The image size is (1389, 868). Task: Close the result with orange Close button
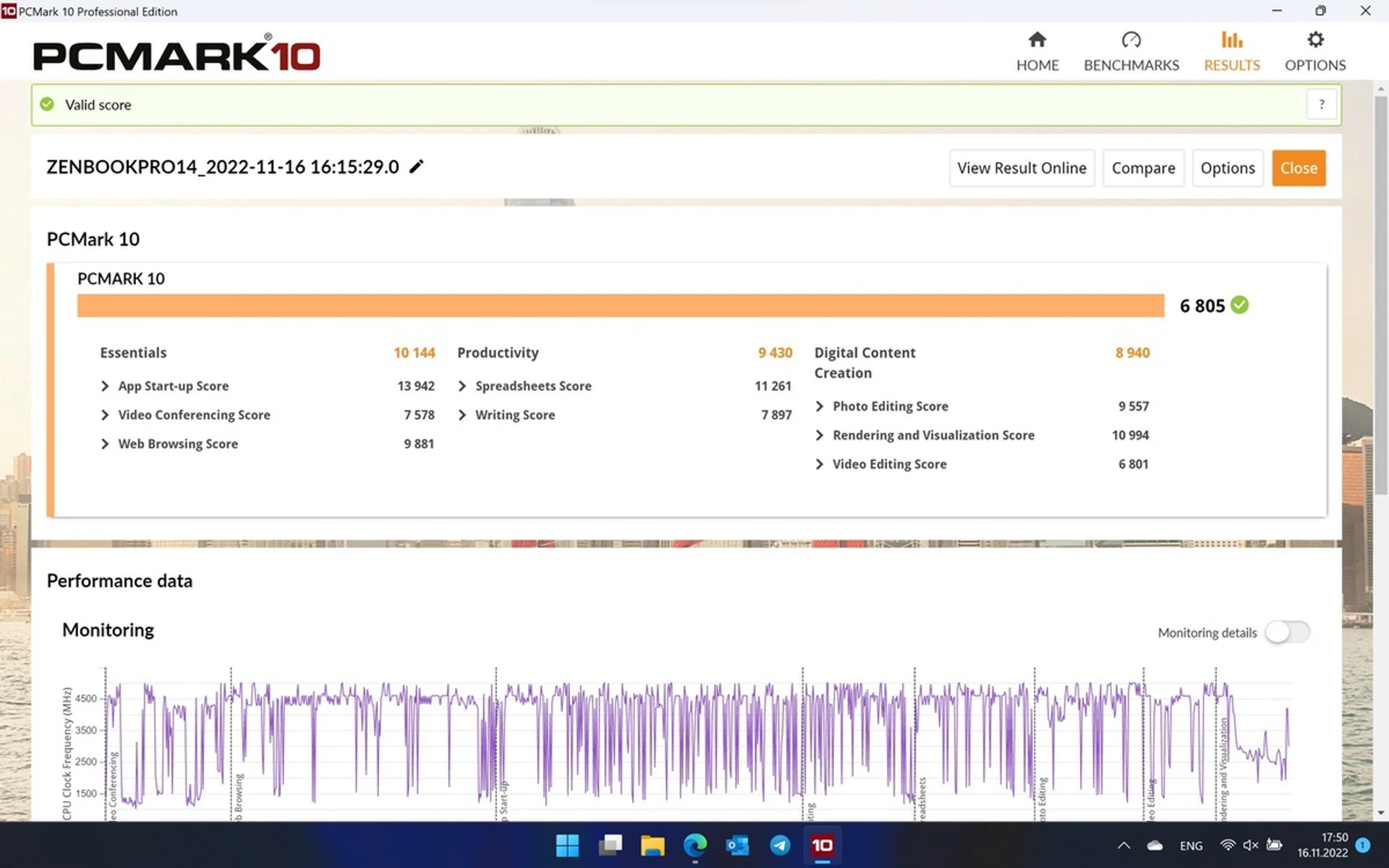[1299, 168]
